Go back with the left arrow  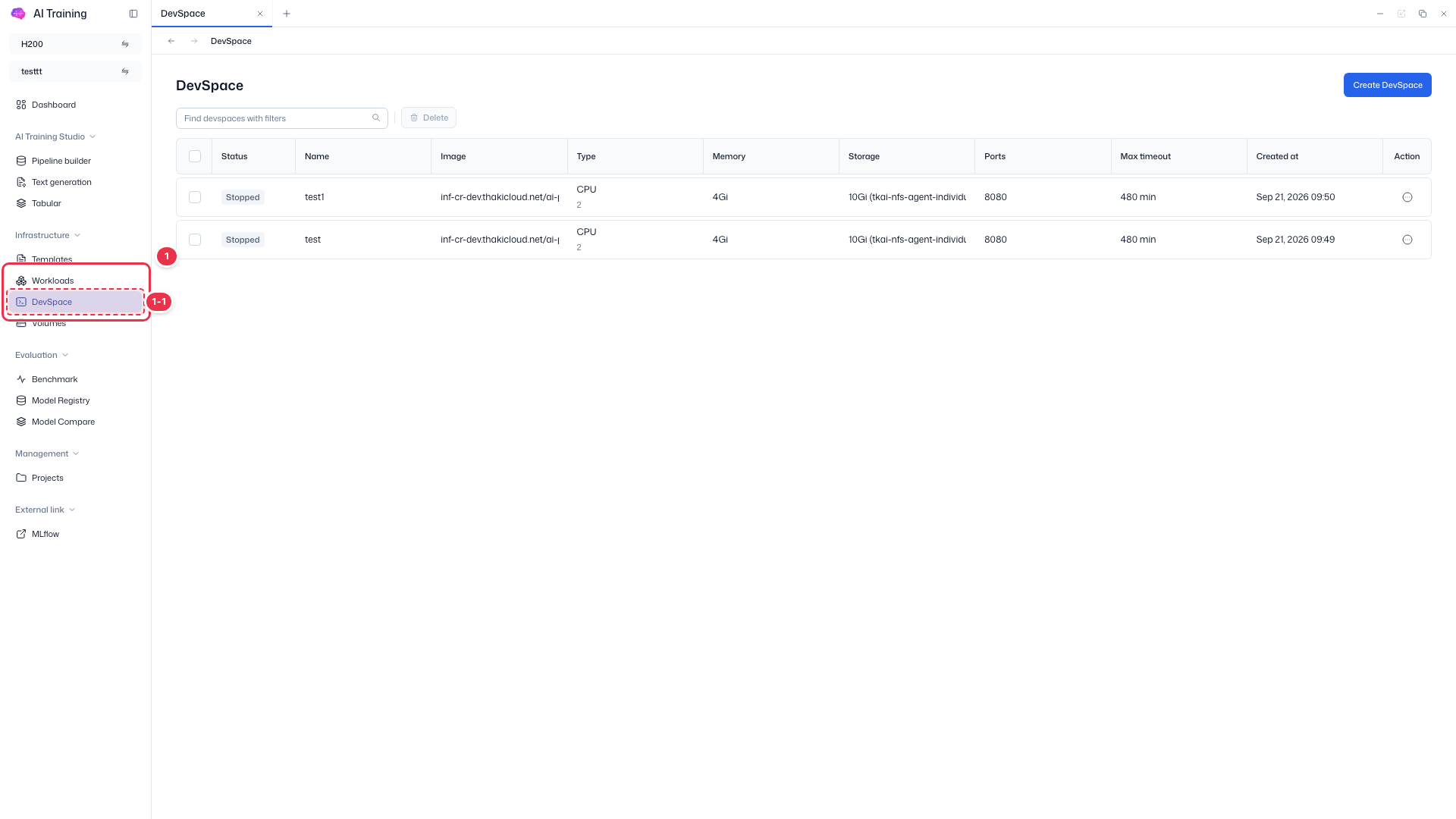coord(171,41)
